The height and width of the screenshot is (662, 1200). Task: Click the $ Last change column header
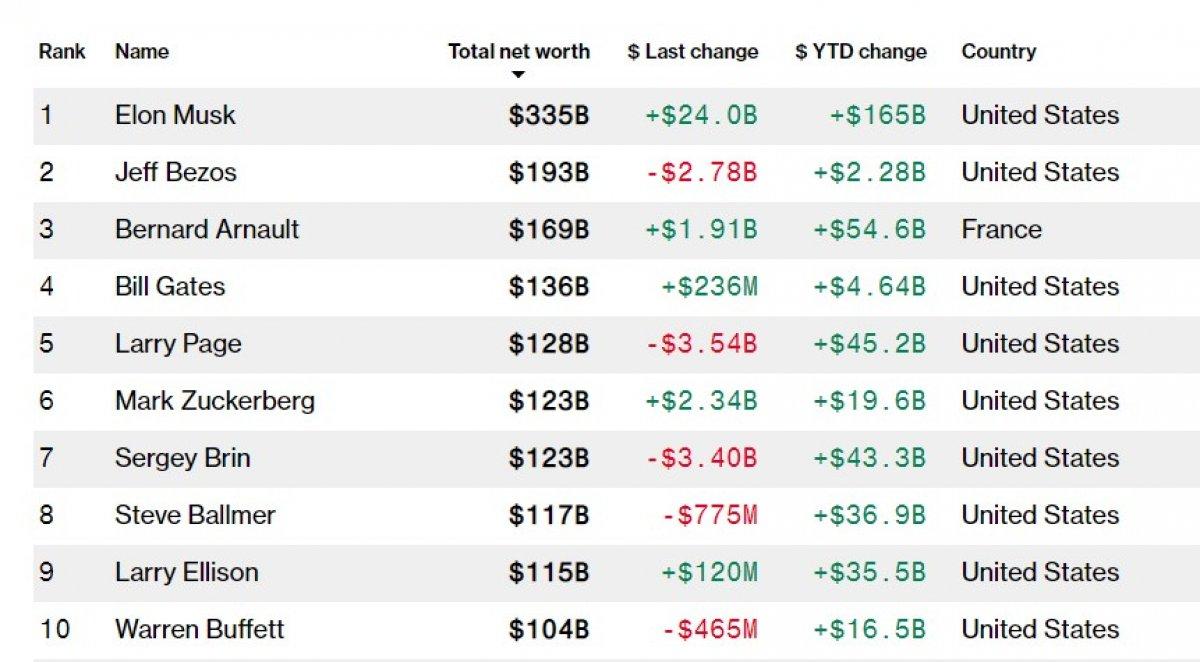[692, 52]
